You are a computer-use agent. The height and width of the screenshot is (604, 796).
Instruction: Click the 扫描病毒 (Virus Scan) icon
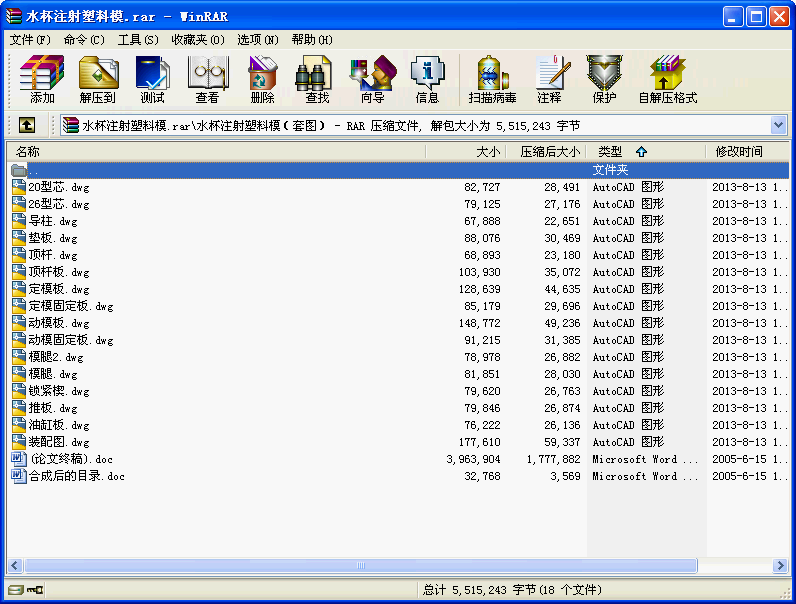click(492, 80)
